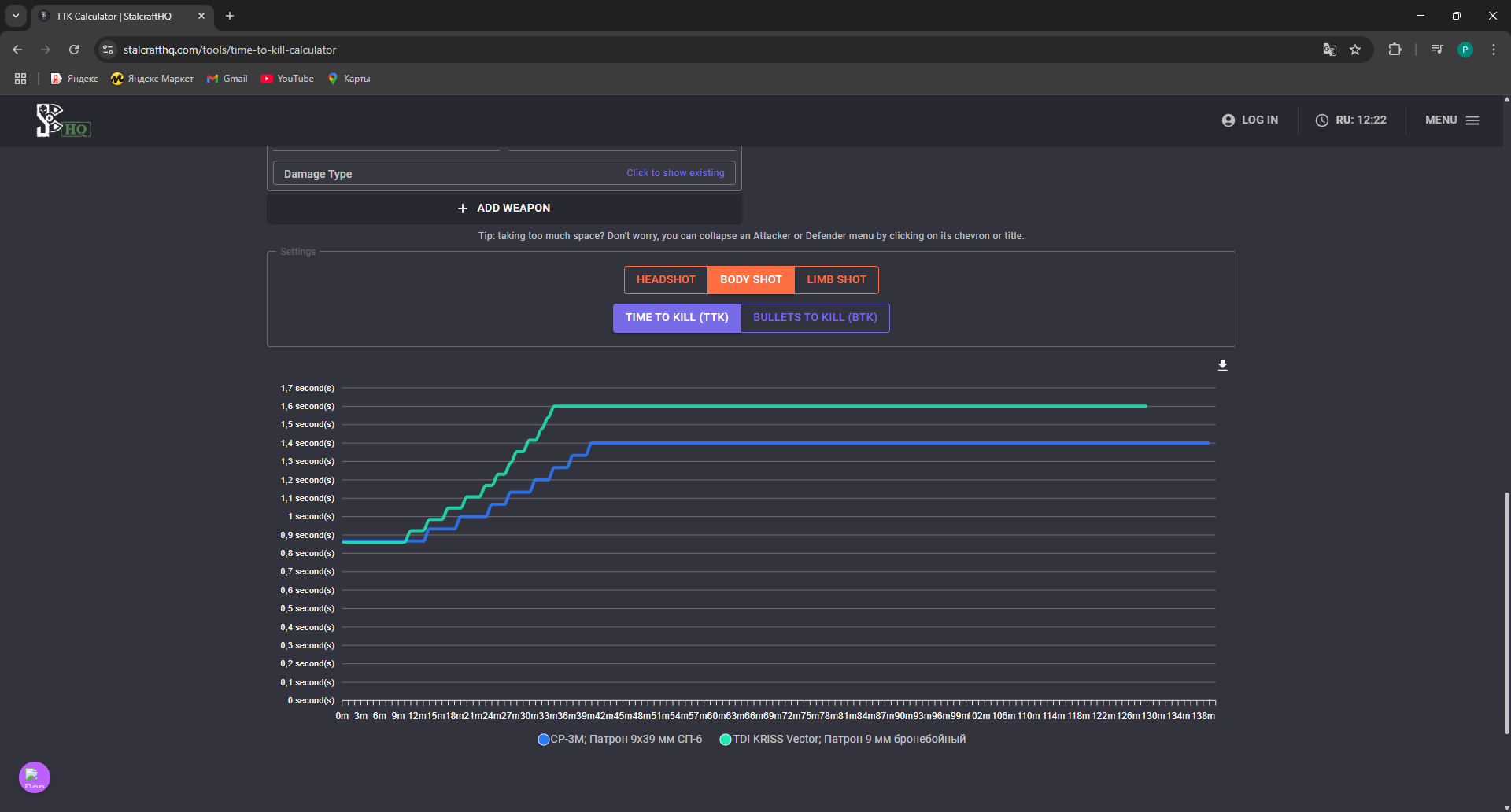Image resolution: width=1511 pixels, height=812 pixels.
Task: Click the 1,4 second(s) axis label
Action: pos(308,444)
